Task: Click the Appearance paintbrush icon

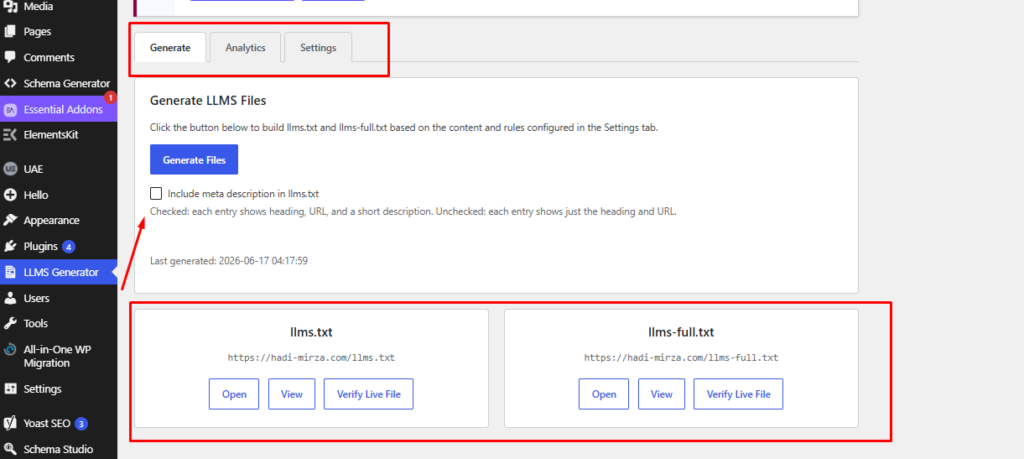Action: 10,221
